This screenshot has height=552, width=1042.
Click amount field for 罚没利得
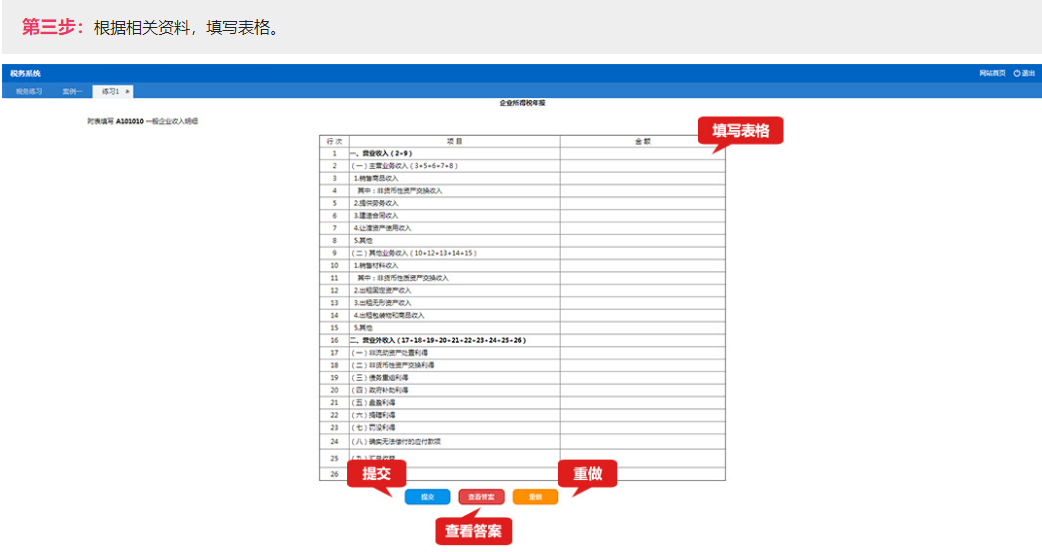pyautogui.click(x=643, y=428)
